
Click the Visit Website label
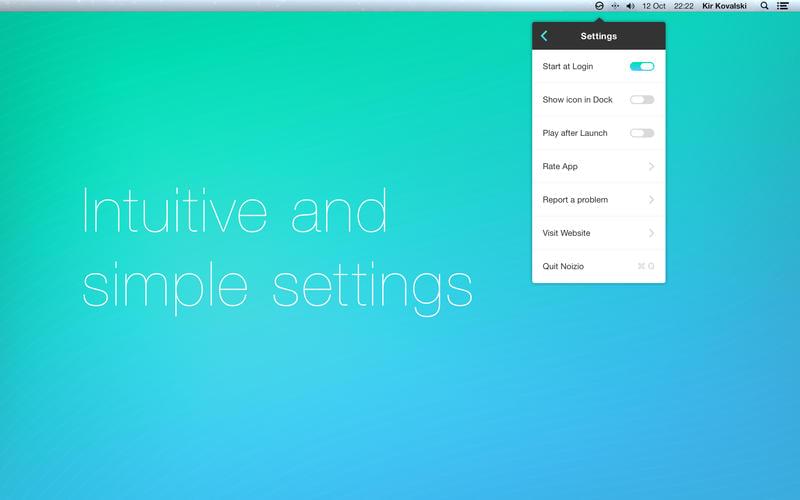(x=566, y=233)
